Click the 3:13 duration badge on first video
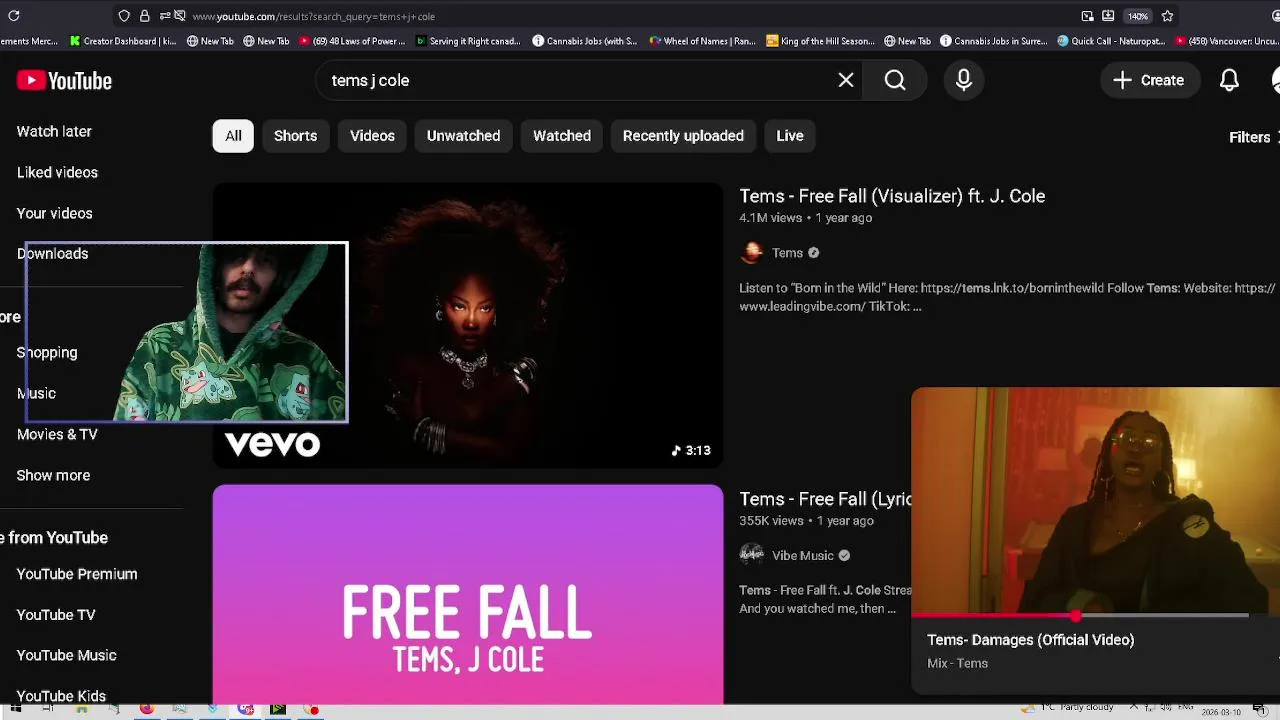The width and height of the screenshot is (1280, 720). 691,451
